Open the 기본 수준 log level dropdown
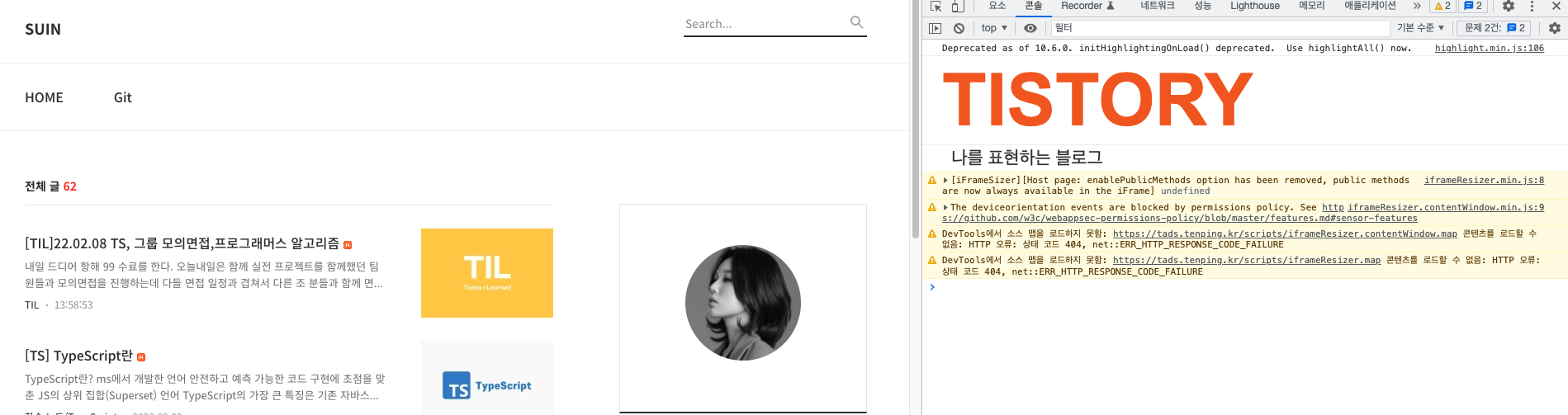Image resolution: width=1568 pixels, height=415 pixels. (1420, 28)
